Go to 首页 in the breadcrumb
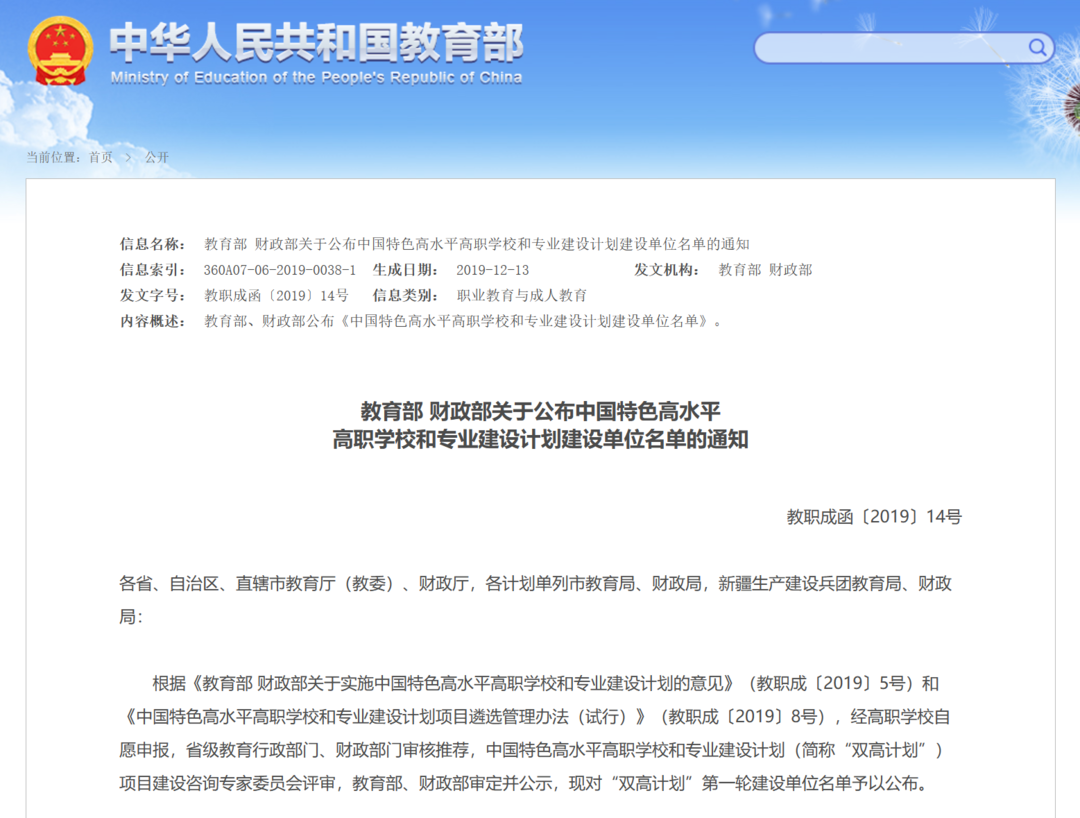1080x818 pixels. tap(100, 158)
